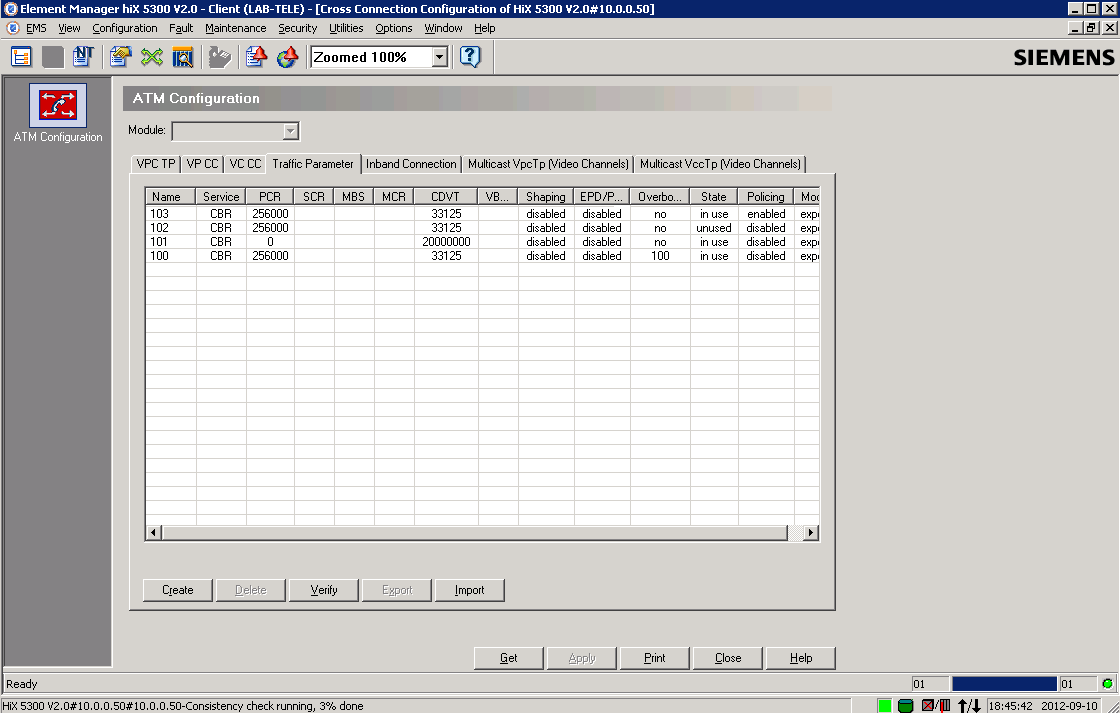Open the EMS menu
Viewport: 1120px width, 713px height.
(36, 28)
